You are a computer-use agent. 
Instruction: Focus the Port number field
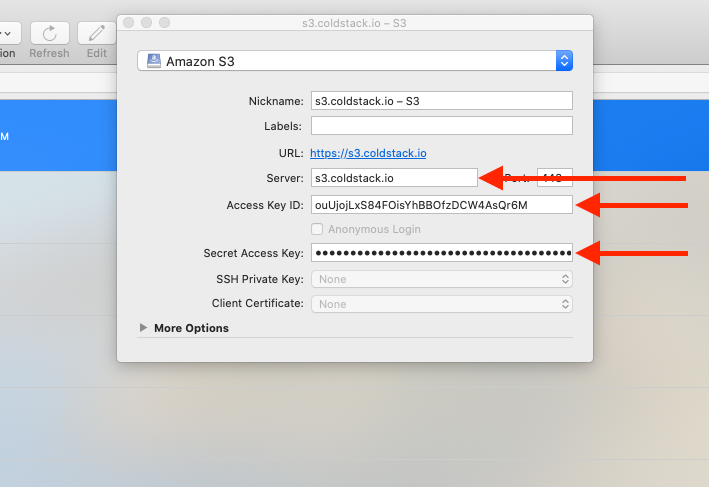[554, 178]
